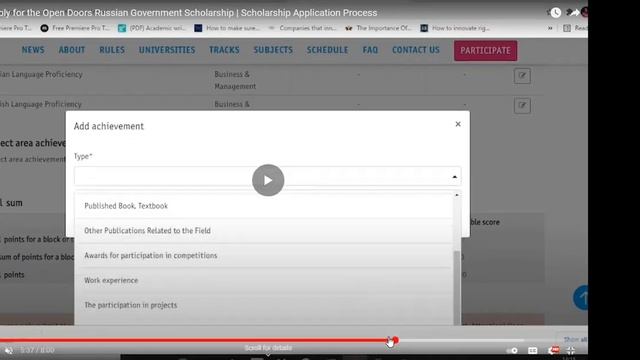
Task: Open the RULES page
Action: point(112,50)
